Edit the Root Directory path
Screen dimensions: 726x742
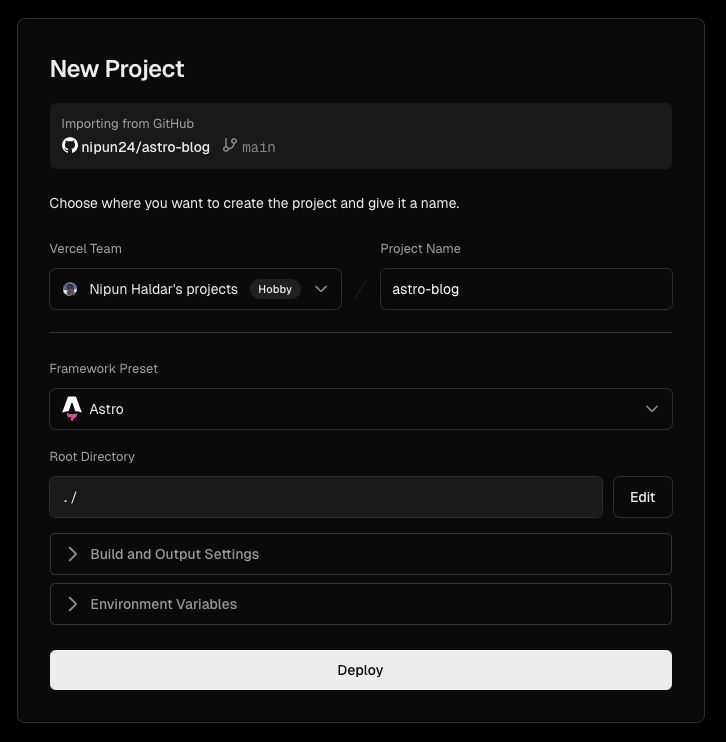tap(643, 497)
